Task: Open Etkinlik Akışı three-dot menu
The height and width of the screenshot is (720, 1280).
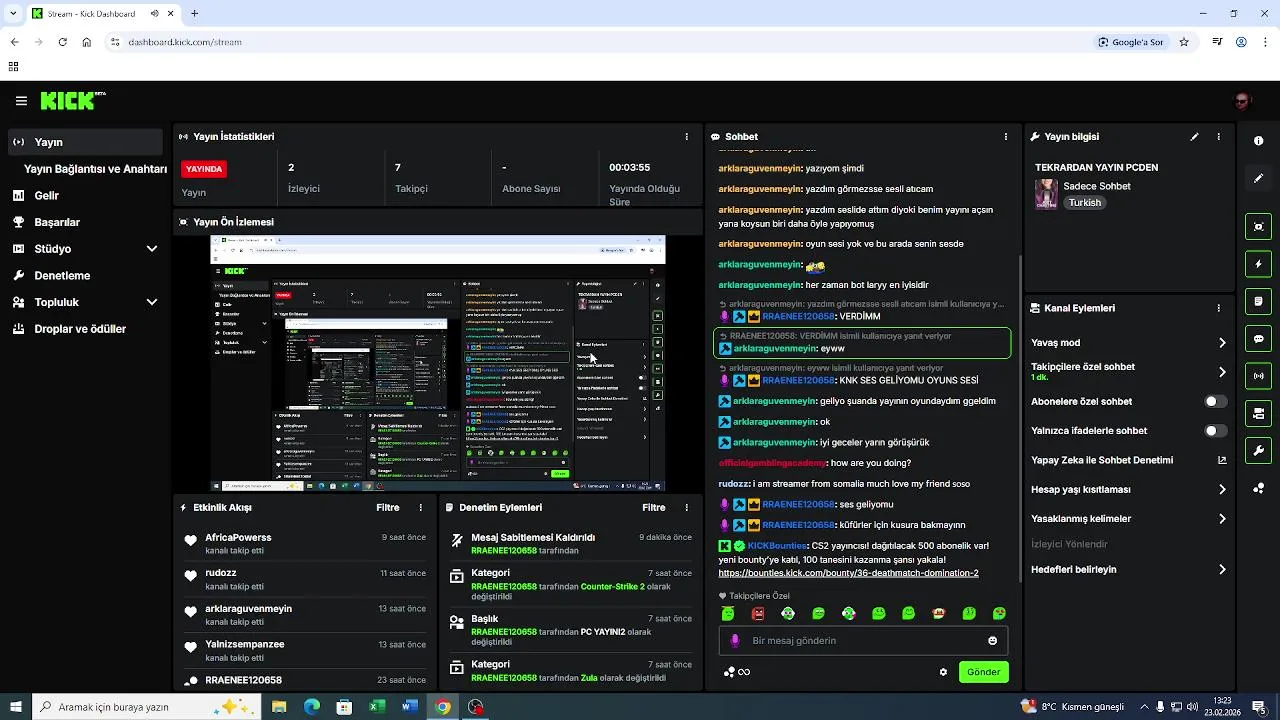Action: [420, 508]
